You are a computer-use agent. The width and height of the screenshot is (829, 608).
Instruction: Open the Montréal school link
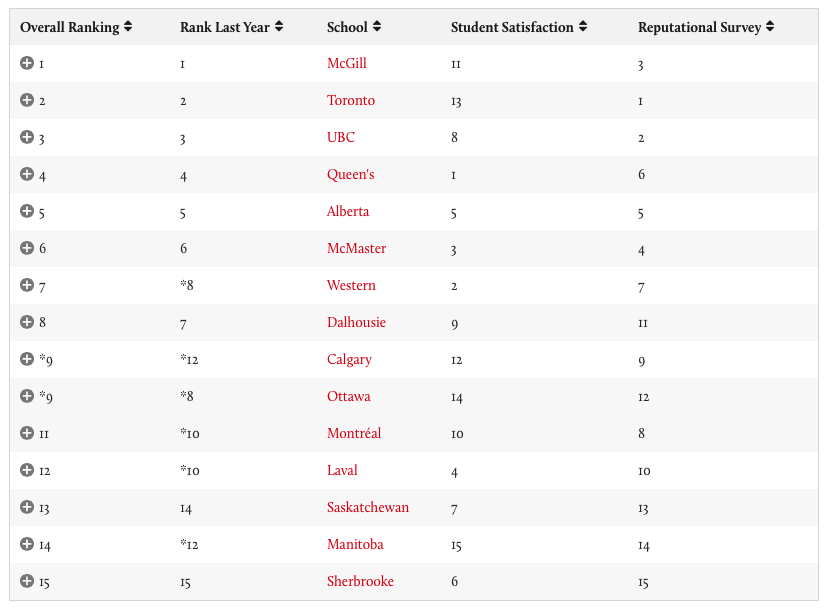pos(354,433)
